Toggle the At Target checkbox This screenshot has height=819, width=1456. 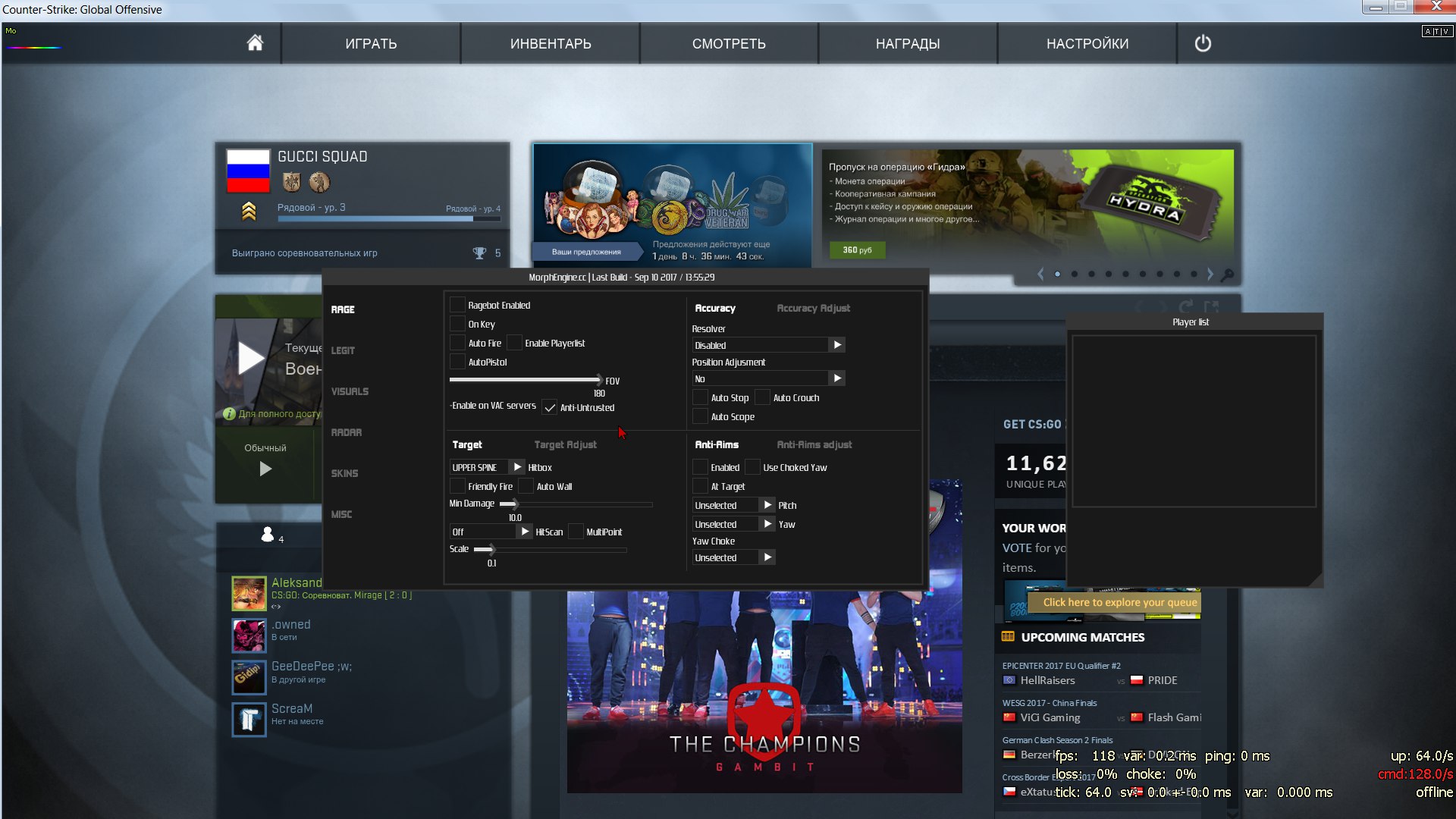[x=701, y=486]
